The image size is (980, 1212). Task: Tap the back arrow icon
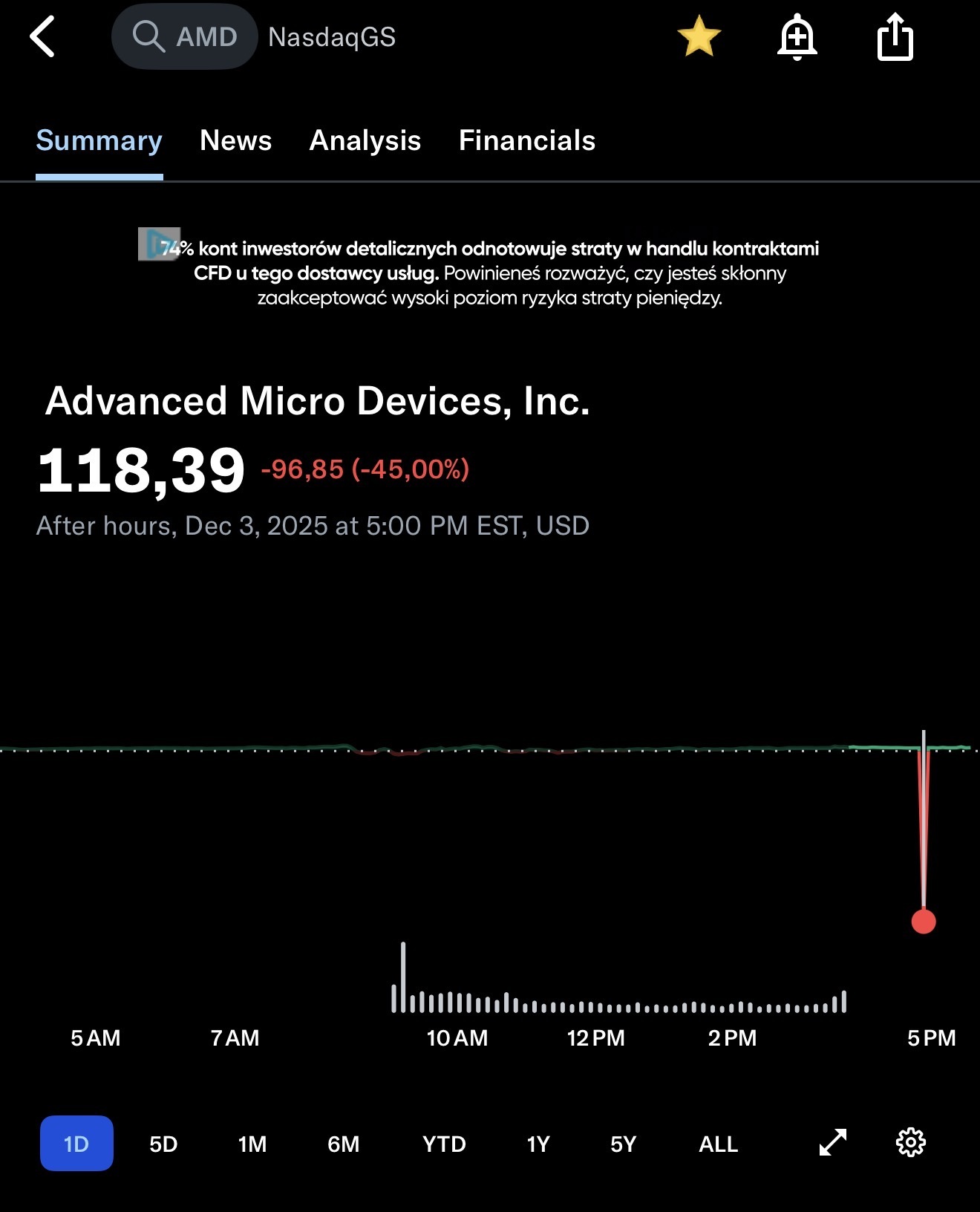click(43, 36)
